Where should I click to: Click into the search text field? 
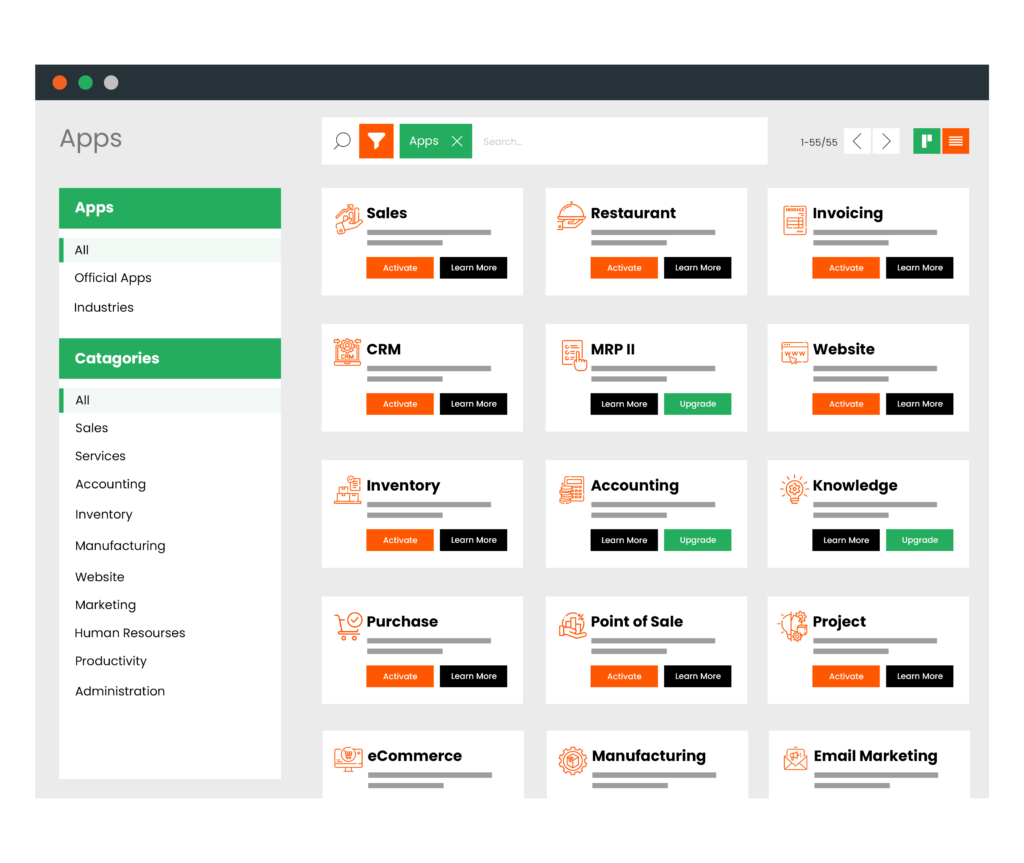pos(620,141)
